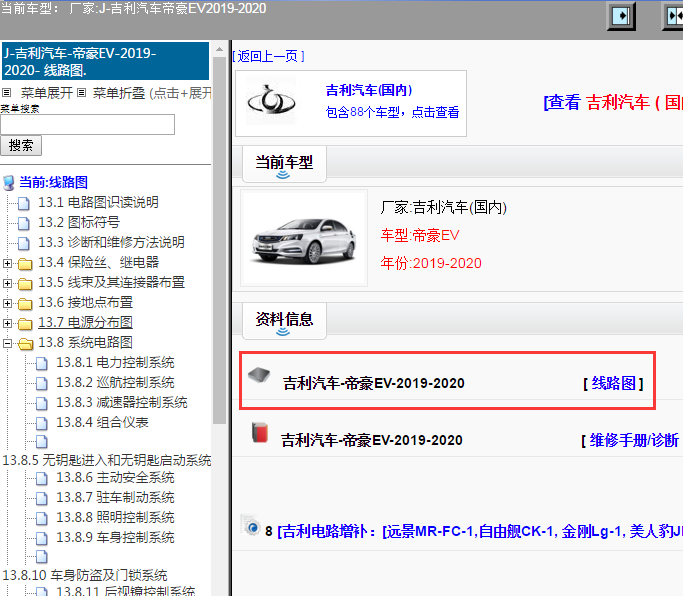The image size is (683, 596).
Task: Select the 当前车型 tab
Action: click(x=284, y=164)
